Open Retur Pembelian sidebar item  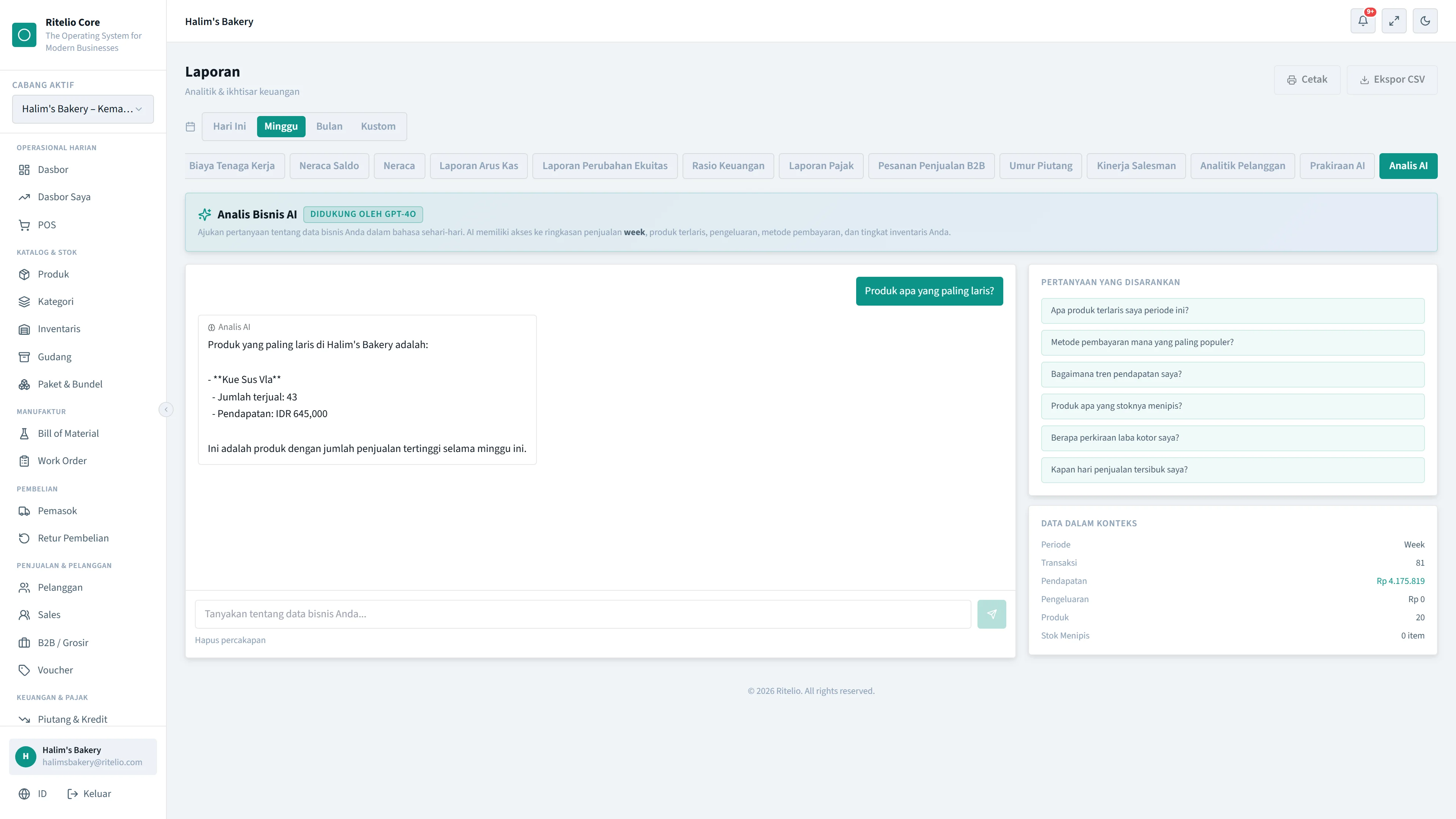[83, 538]
